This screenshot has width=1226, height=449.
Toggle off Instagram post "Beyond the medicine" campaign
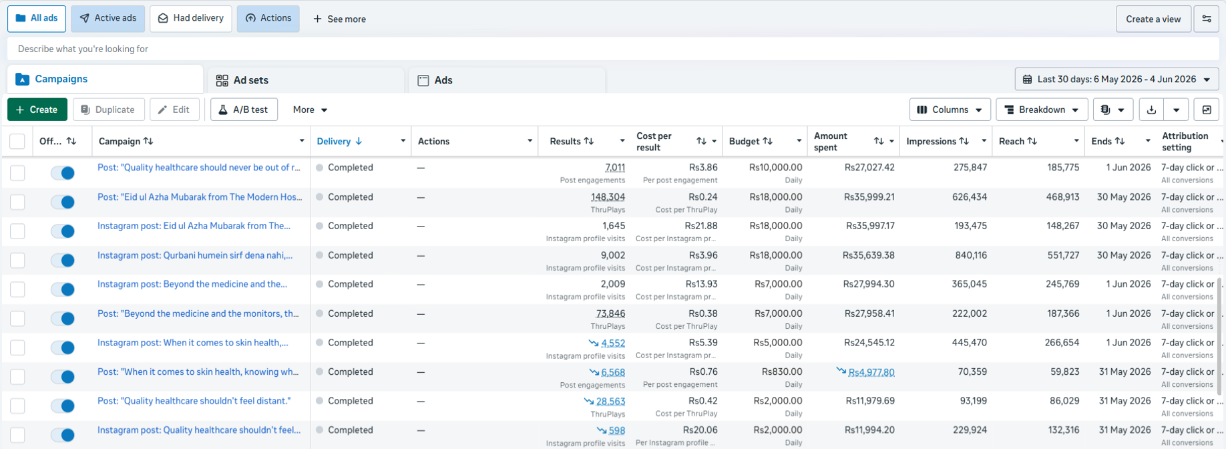point(62,289)
